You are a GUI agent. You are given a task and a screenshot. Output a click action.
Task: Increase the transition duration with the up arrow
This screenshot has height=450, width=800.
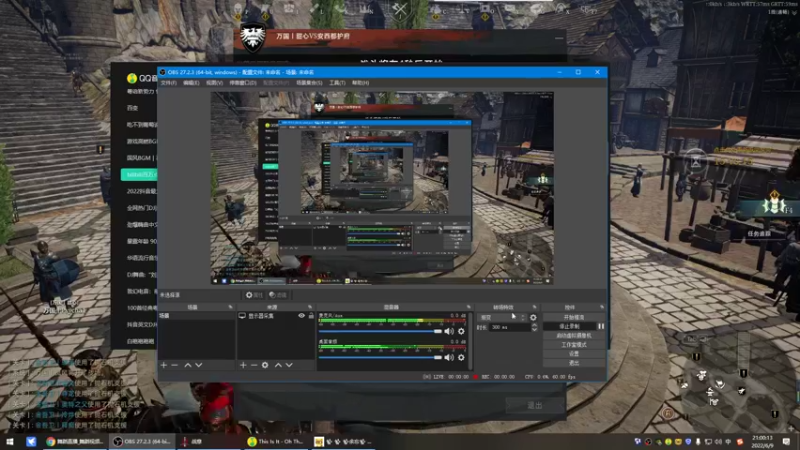[534, 325]
